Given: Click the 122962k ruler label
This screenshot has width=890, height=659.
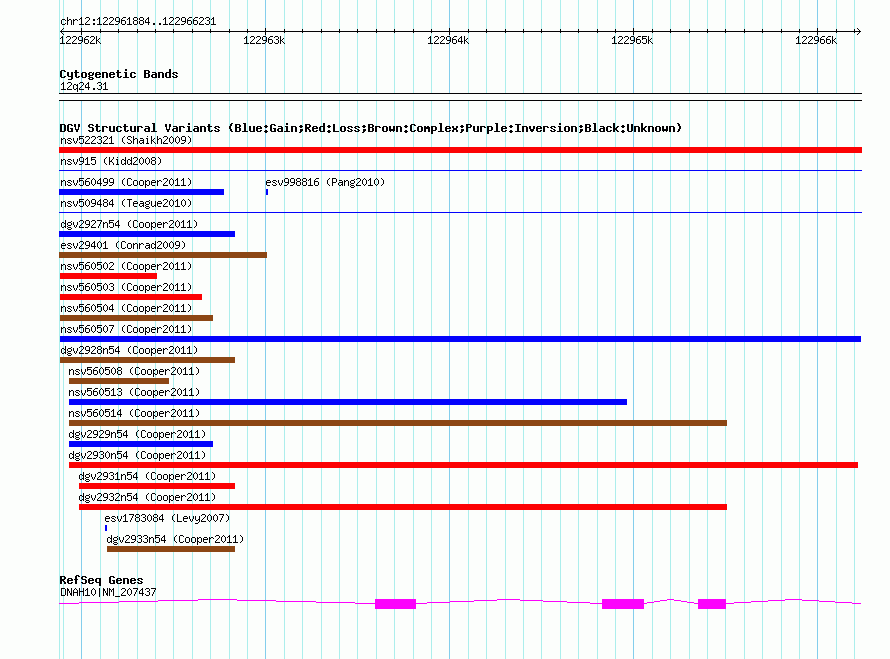Looking at the screenshot, I should (81, 40).
